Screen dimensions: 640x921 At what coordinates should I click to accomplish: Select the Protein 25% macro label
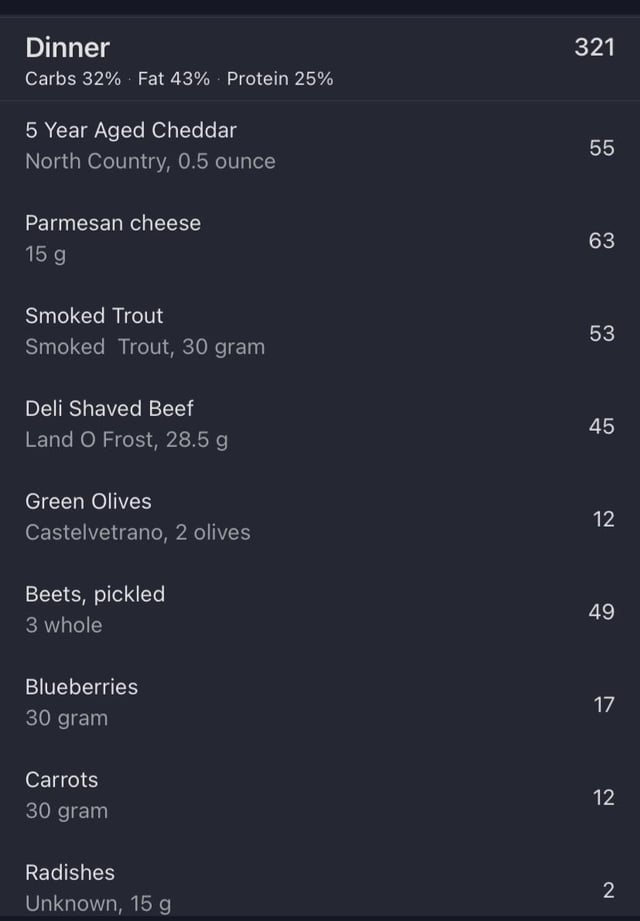280,79
